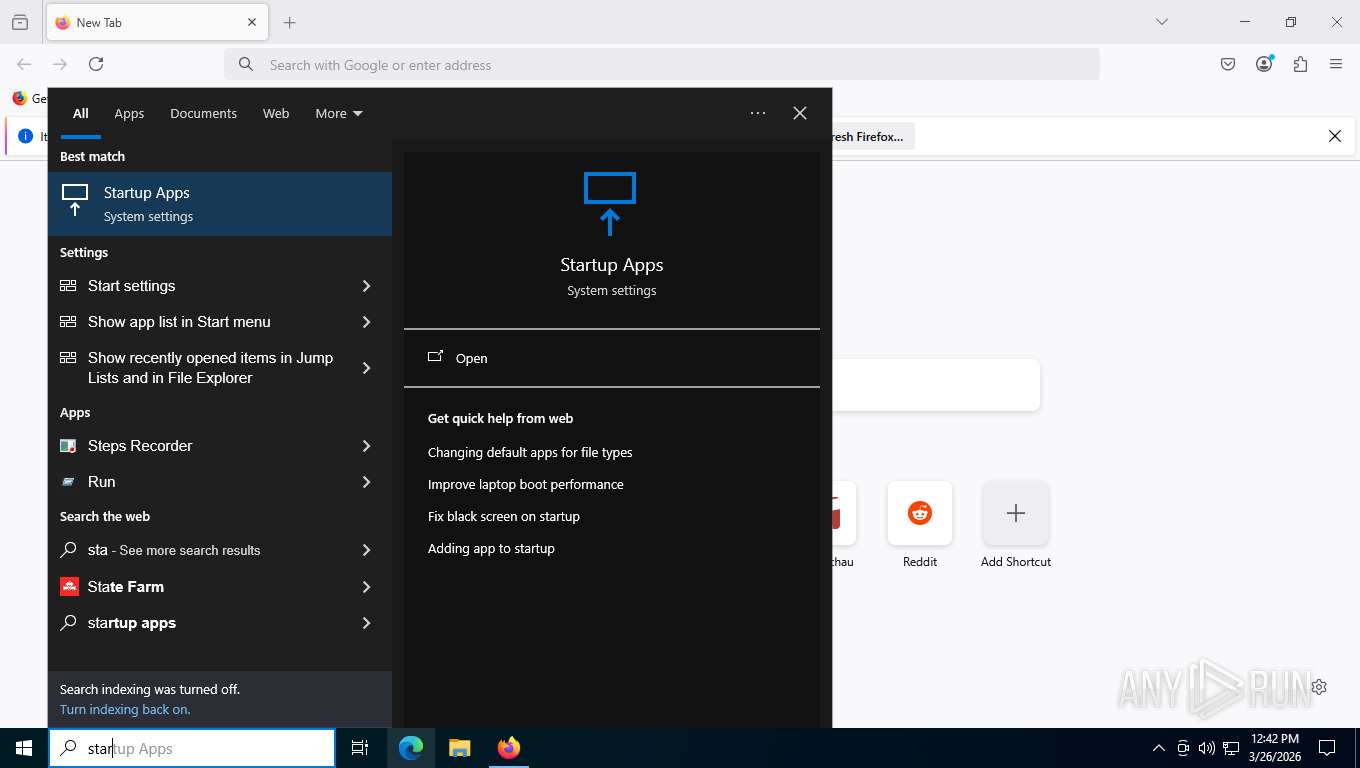Viewport: 1360px width, 768px height.
Task: Open new tab personalize gear icon
Action: [x=1319, y=687]
